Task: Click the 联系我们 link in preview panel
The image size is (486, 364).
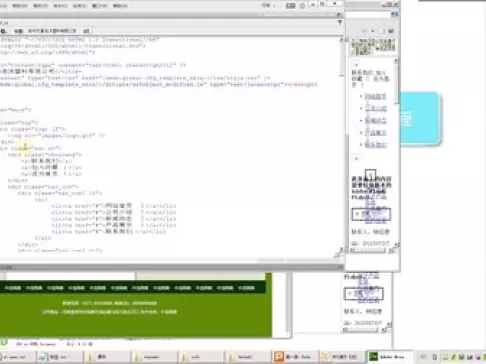Action: (x=375, y=145)
